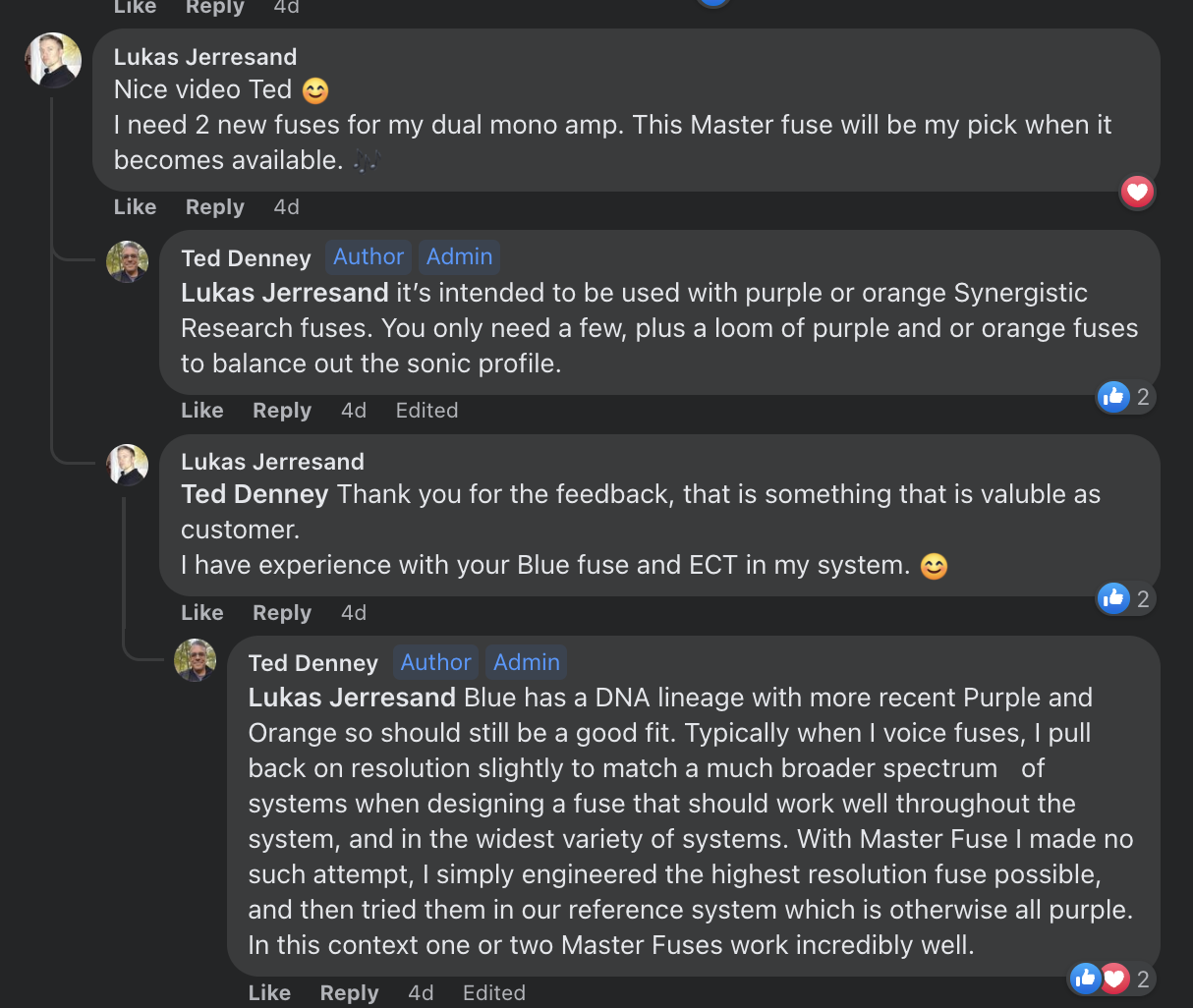Screen dimensions: 1193x1008
Task: Like Lukas's 'Nice video Ted' comment
Action: (x=135, y=207)
